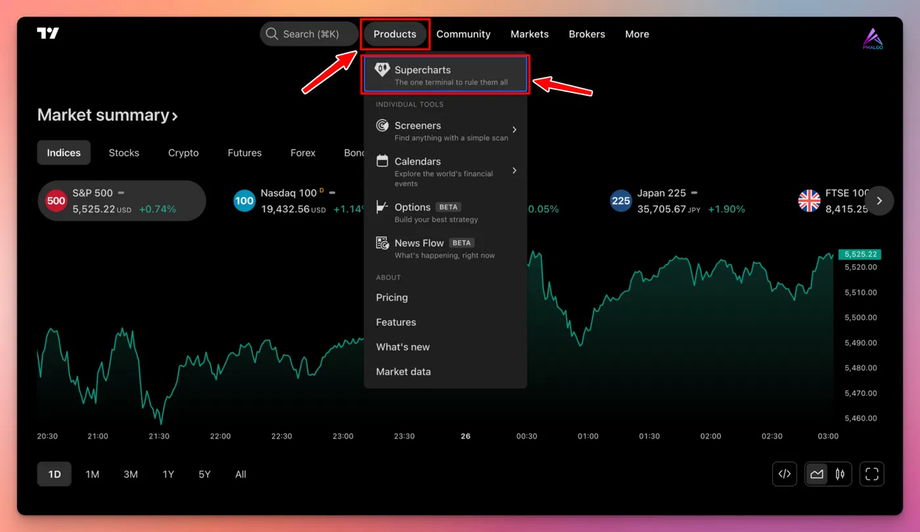
Task: Click the Screeners radar icon
Action: pos(382,125)
